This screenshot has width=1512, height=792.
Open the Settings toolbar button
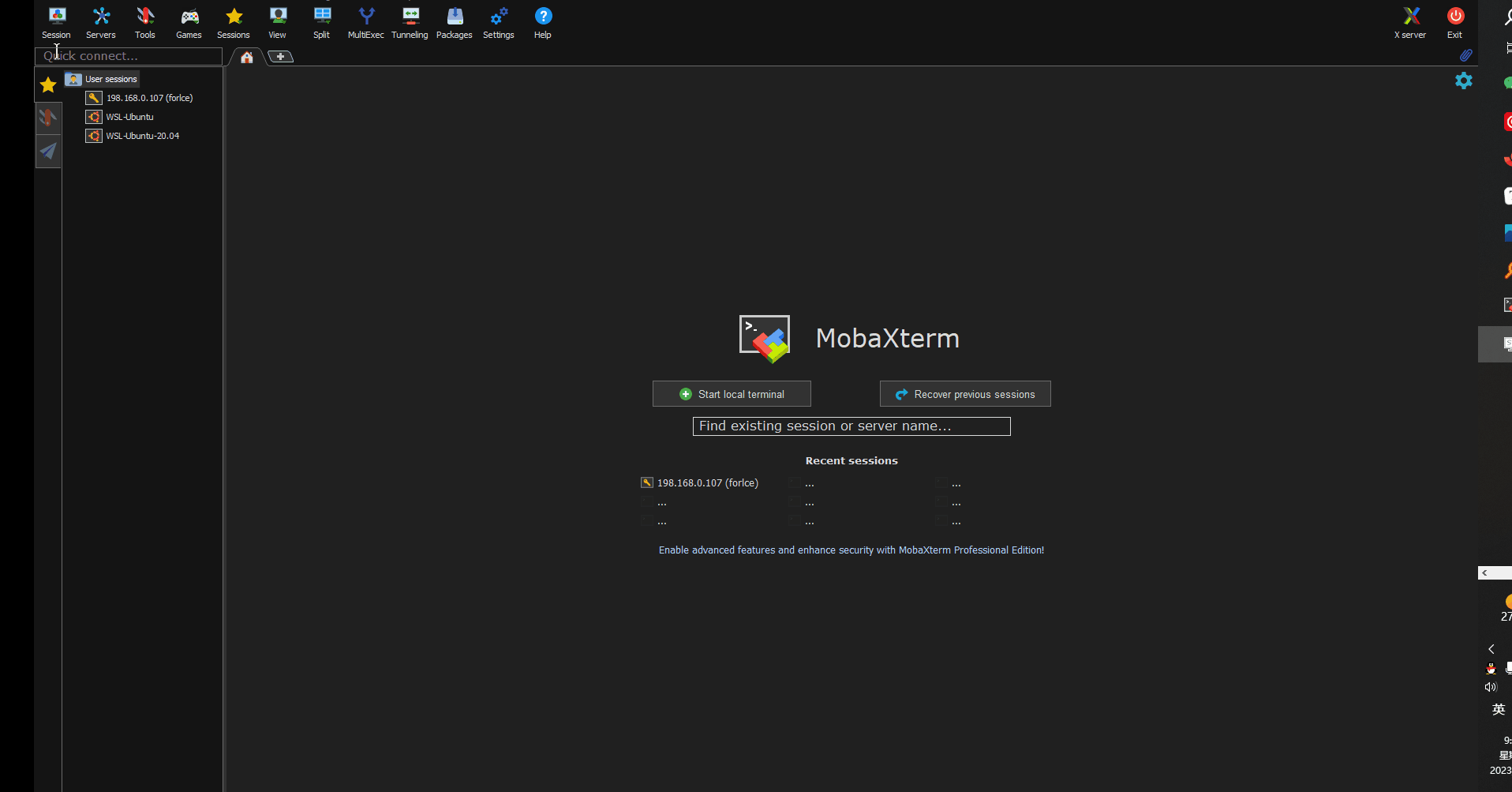[499, 23]
